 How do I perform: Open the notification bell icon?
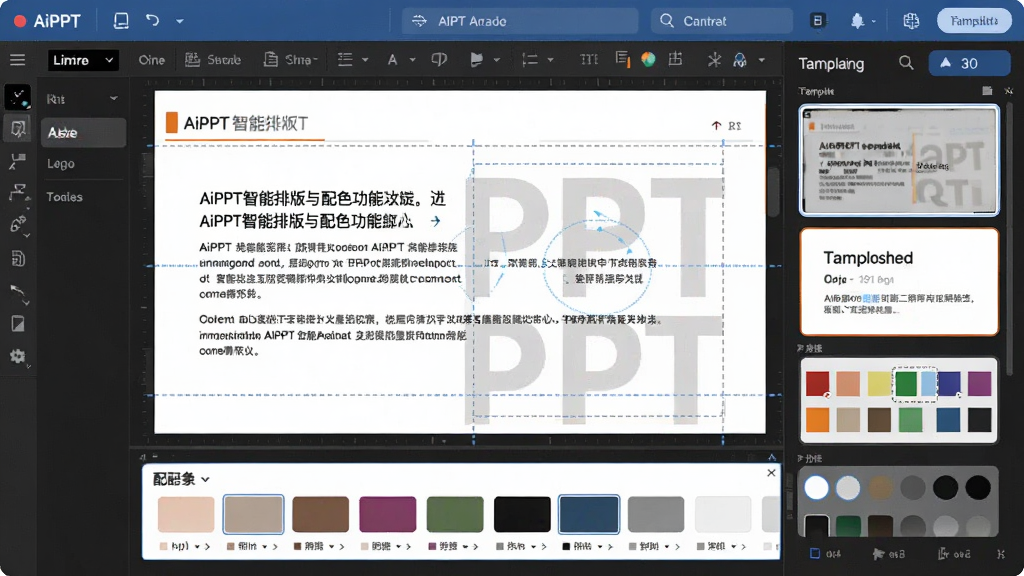point(857,21)
